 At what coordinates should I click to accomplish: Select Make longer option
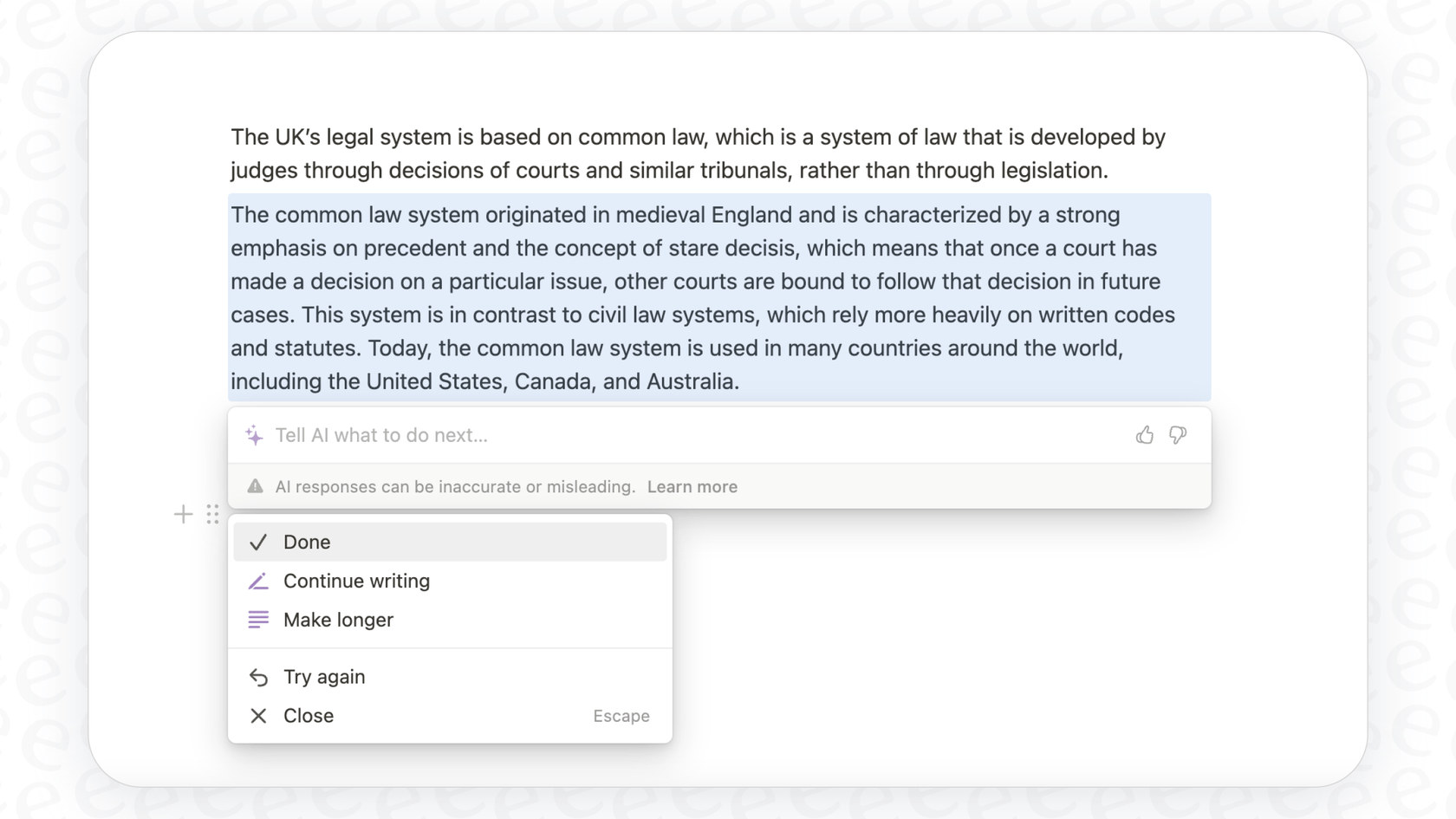pos(338,620)
